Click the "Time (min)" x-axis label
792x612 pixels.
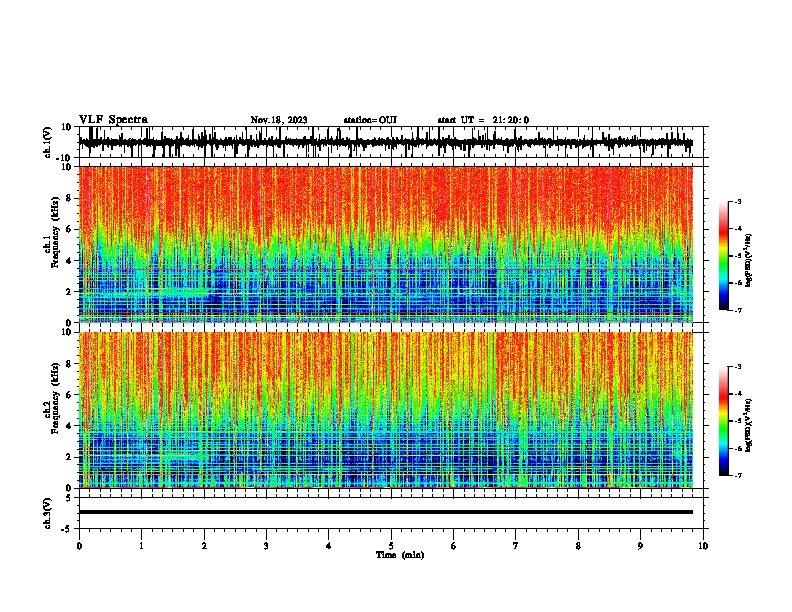coord(400,555)
